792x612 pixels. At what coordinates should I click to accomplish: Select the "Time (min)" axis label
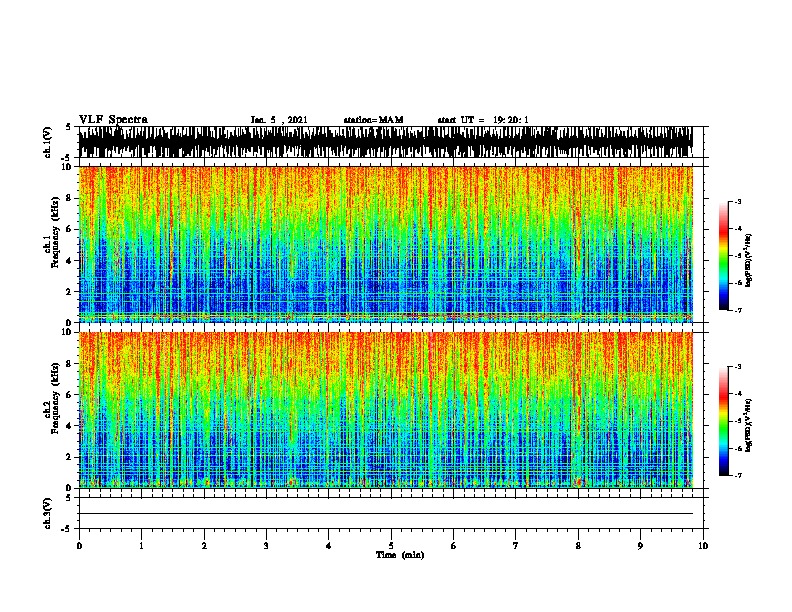(400, 555)
